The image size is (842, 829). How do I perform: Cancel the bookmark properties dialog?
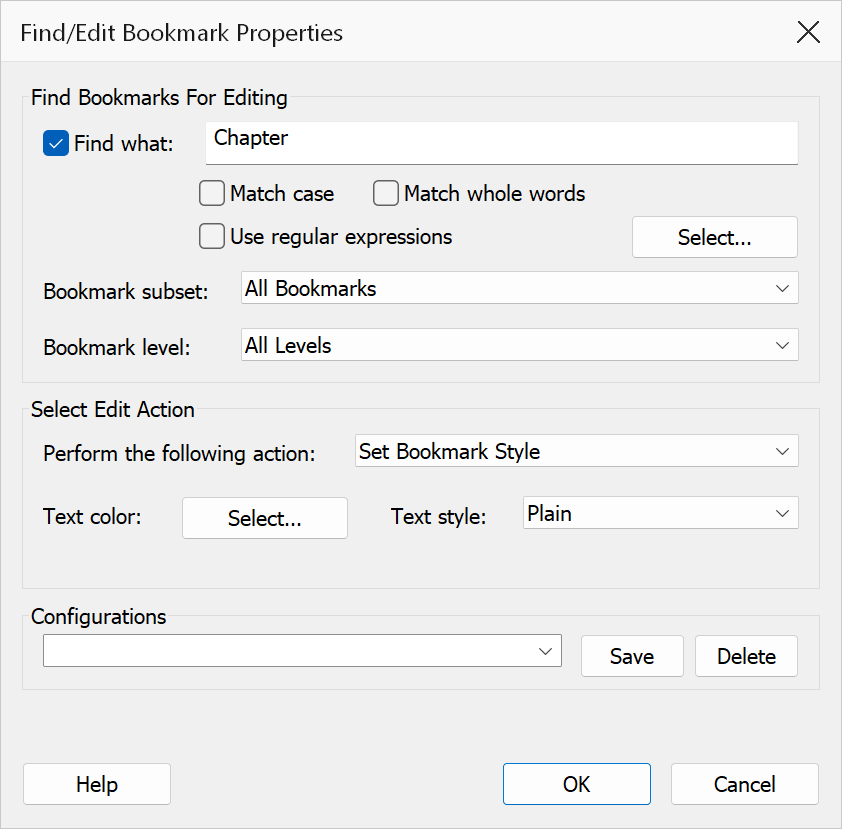(745, 784)
